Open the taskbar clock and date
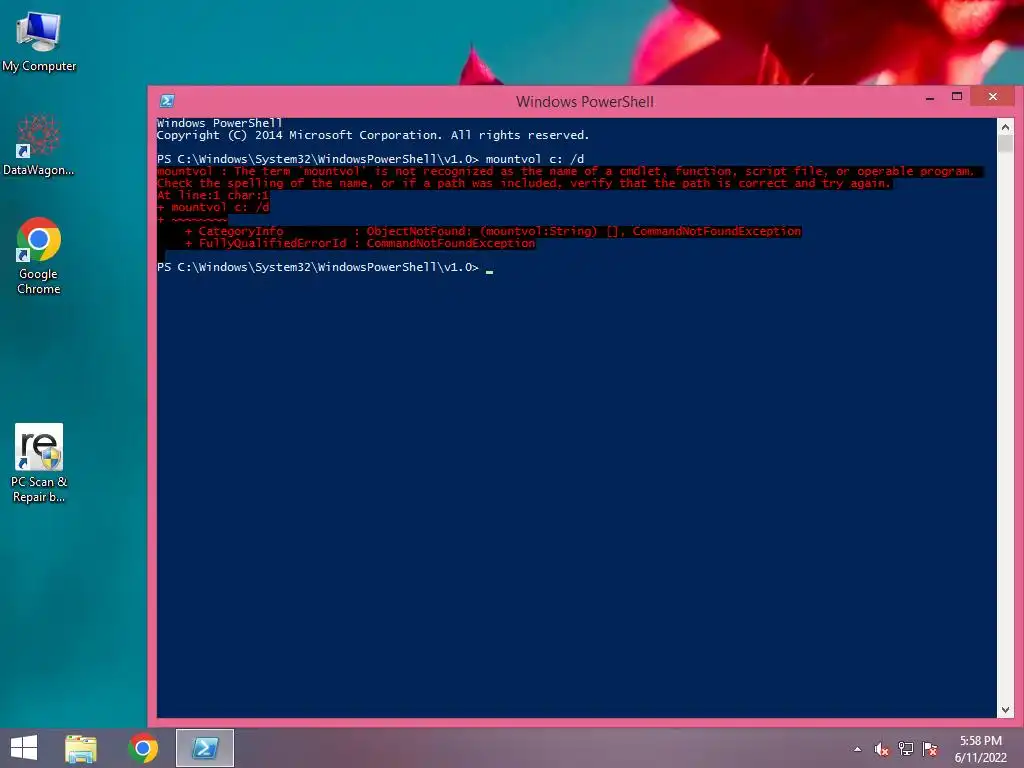 click(x=981, y=749)
